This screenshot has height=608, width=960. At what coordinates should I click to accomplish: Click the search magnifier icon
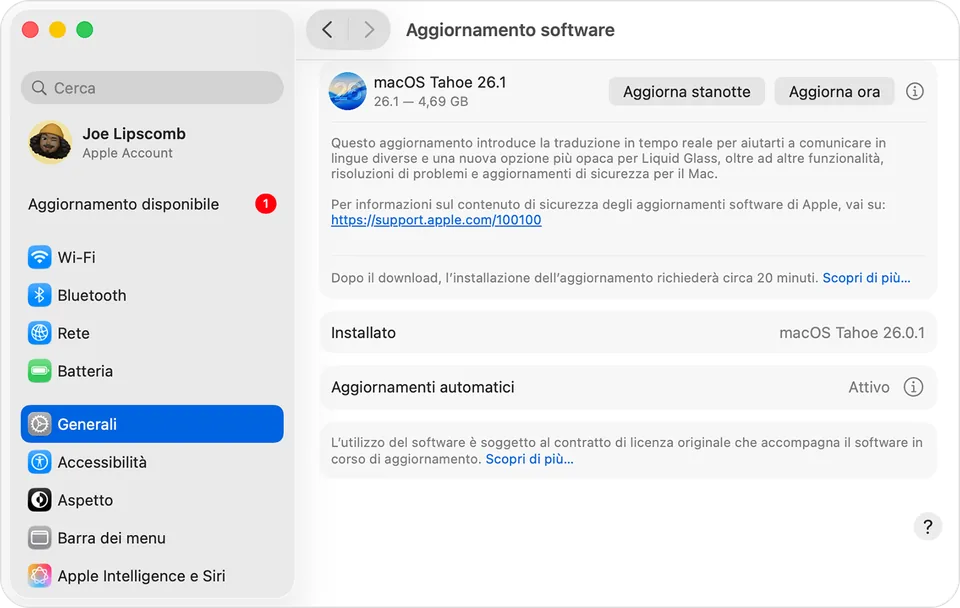pos(39,88)
